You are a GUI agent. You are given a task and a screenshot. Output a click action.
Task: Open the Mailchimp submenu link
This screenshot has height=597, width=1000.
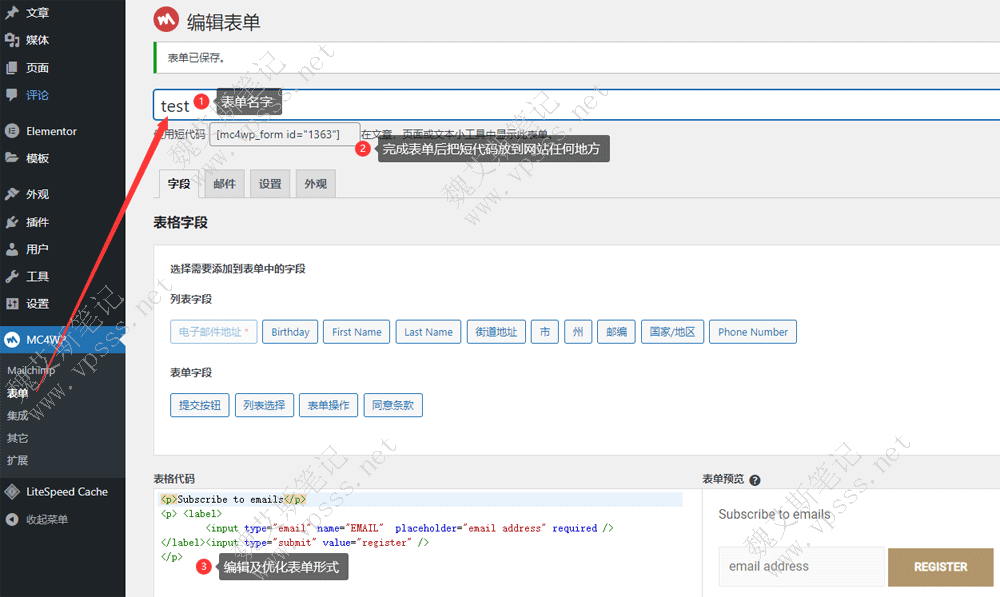pos(31,370)
